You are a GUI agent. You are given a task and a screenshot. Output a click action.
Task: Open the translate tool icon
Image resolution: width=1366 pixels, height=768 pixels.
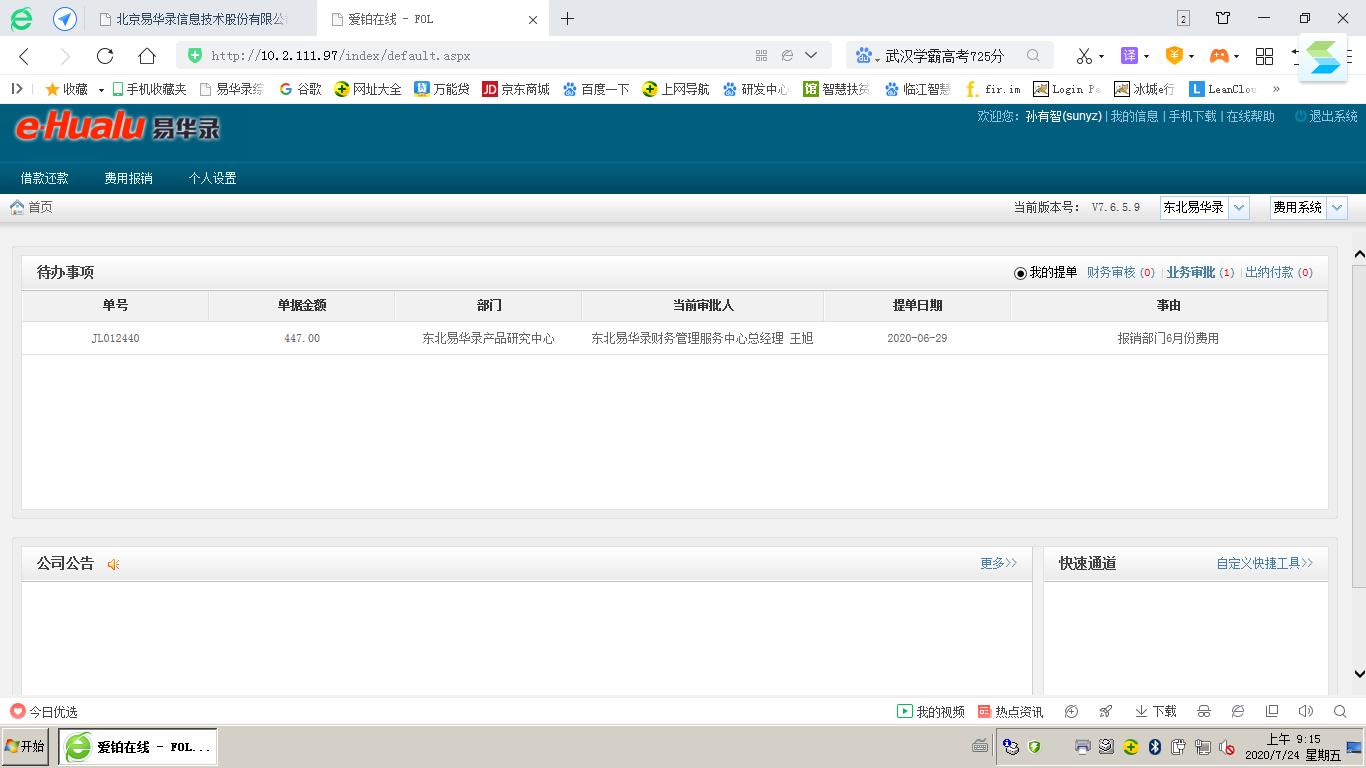pos(1129,56)
